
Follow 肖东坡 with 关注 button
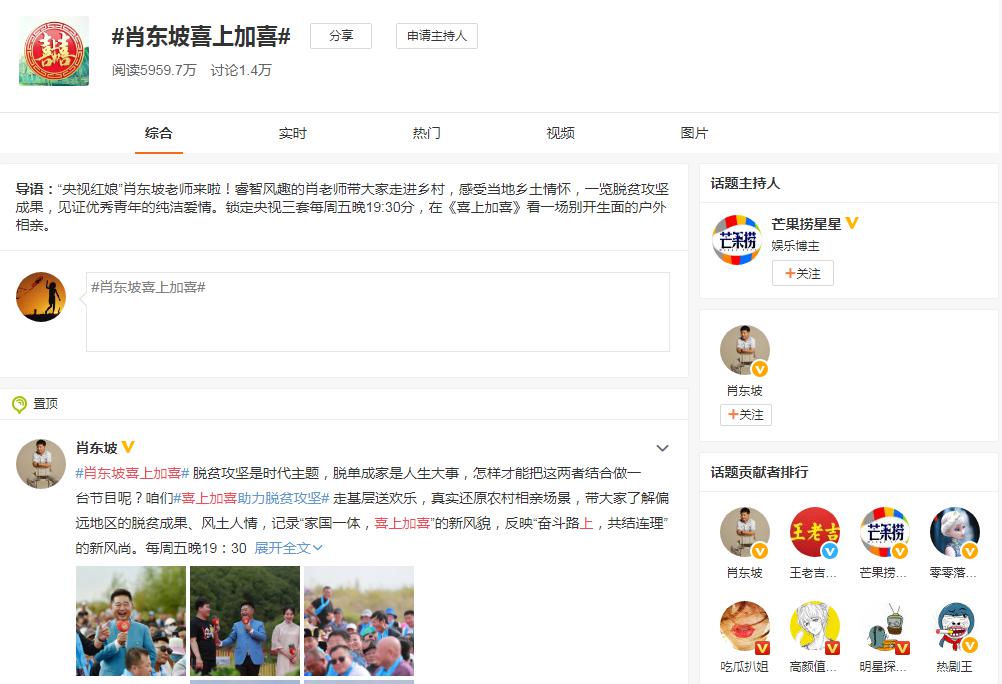(x=745, y=414)
